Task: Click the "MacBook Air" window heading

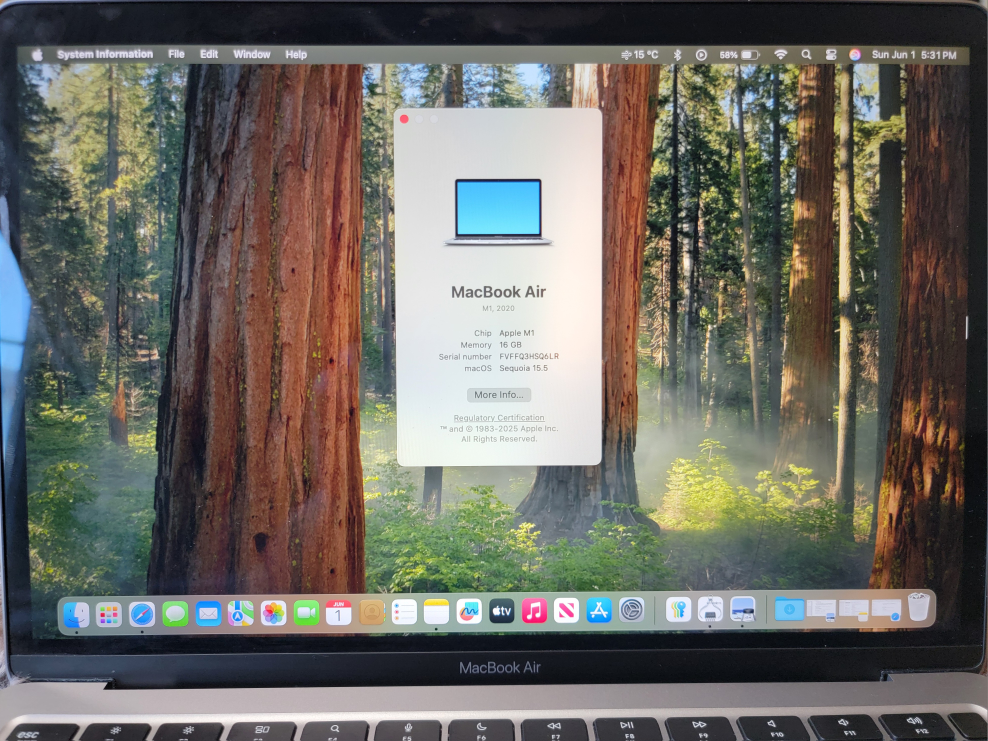Action: click(498, 292)
